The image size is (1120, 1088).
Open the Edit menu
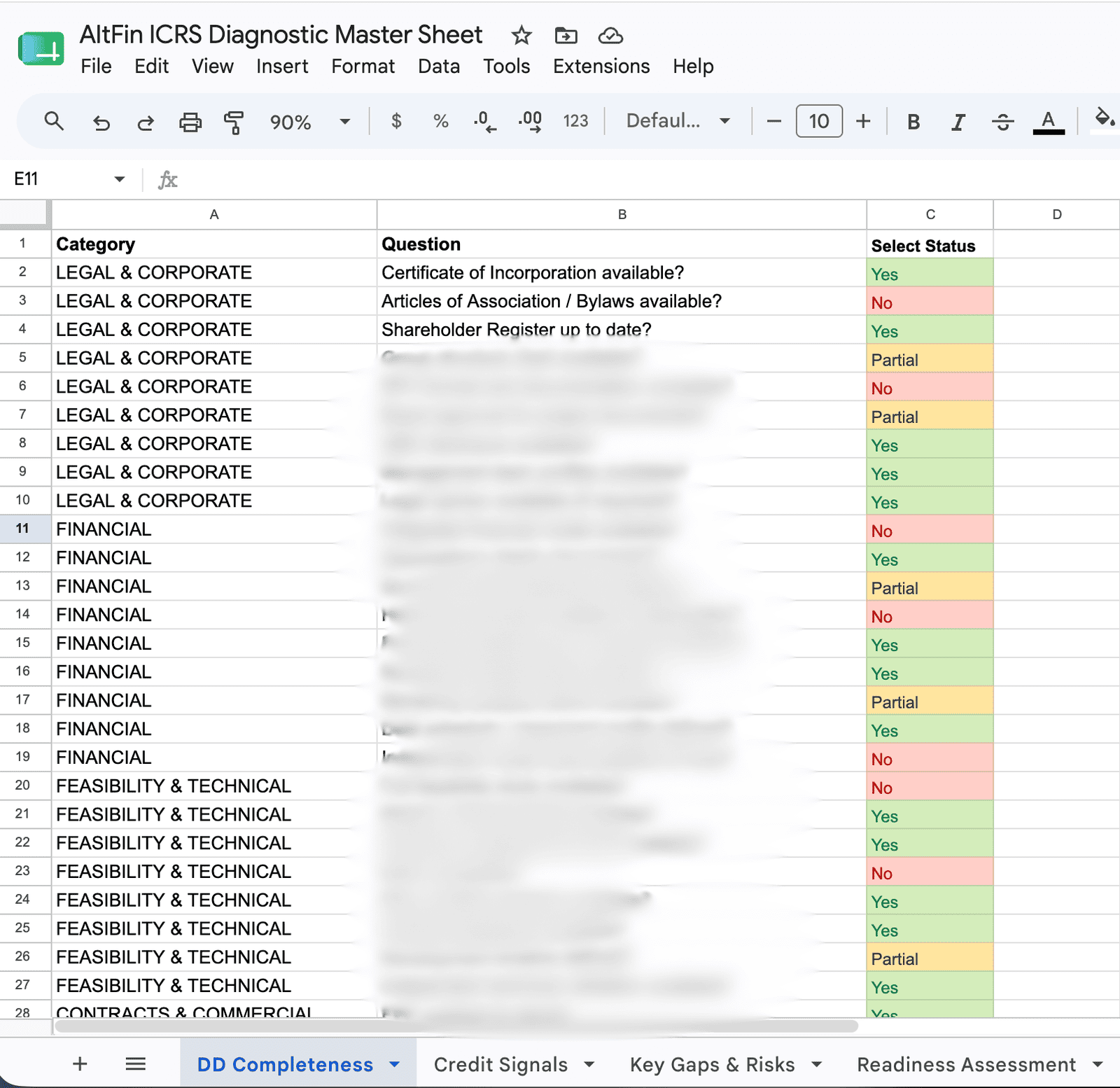(x=151, y=67)
